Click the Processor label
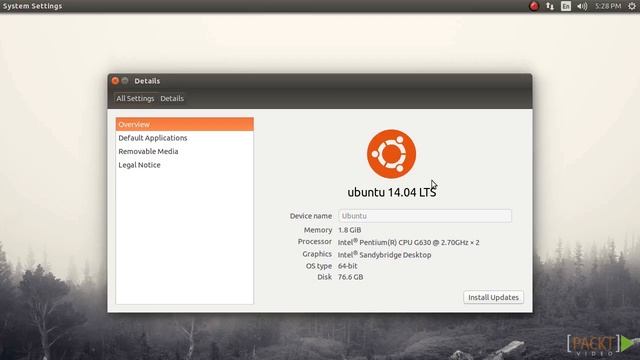The image size is (640, 360). pos(315,242)
